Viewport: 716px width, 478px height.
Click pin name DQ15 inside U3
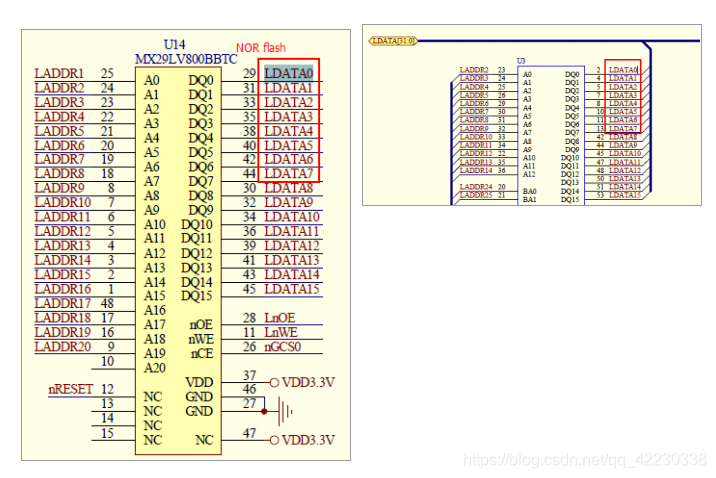coord(570,200)
